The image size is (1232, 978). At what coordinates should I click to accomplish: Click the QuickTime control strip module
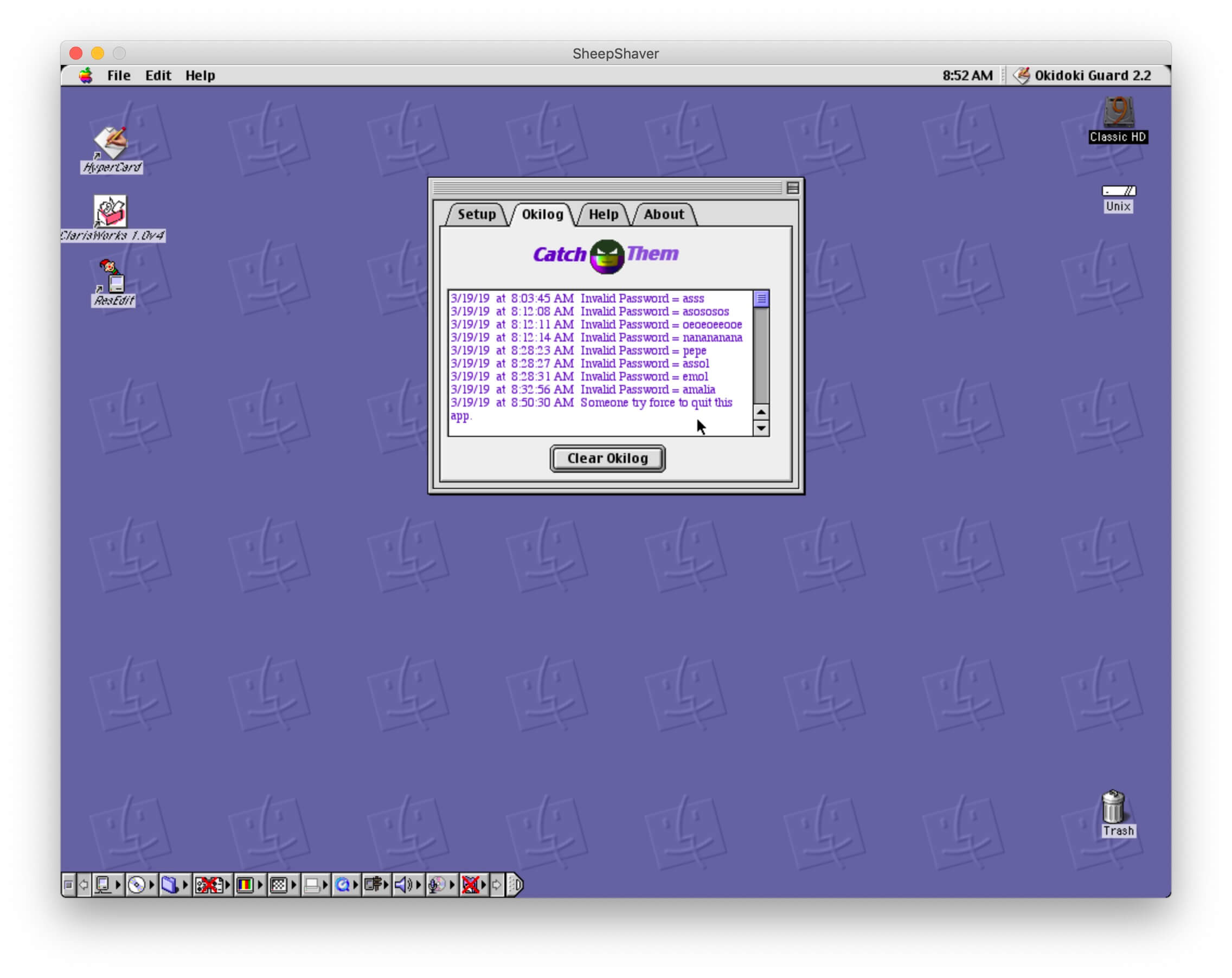(342, 885)
